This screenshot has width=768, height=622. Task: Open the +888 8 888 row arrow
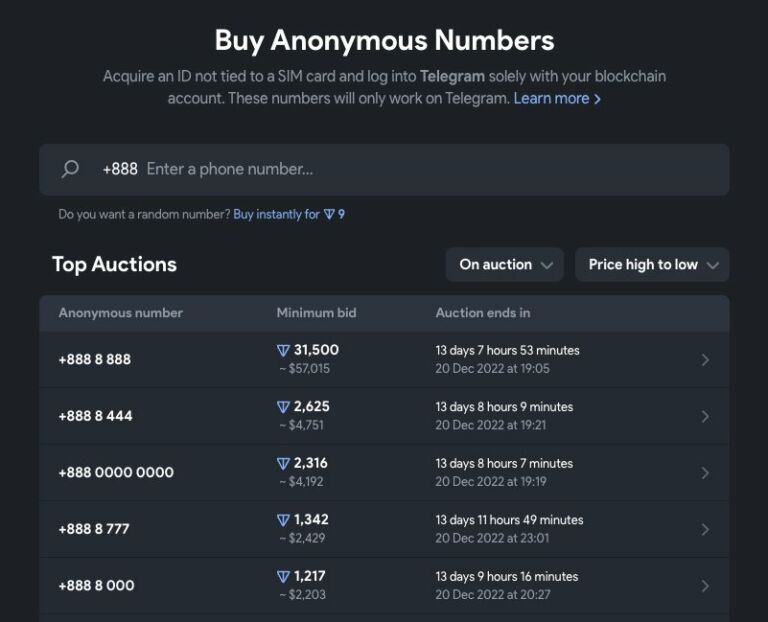(x=705, y=359)
